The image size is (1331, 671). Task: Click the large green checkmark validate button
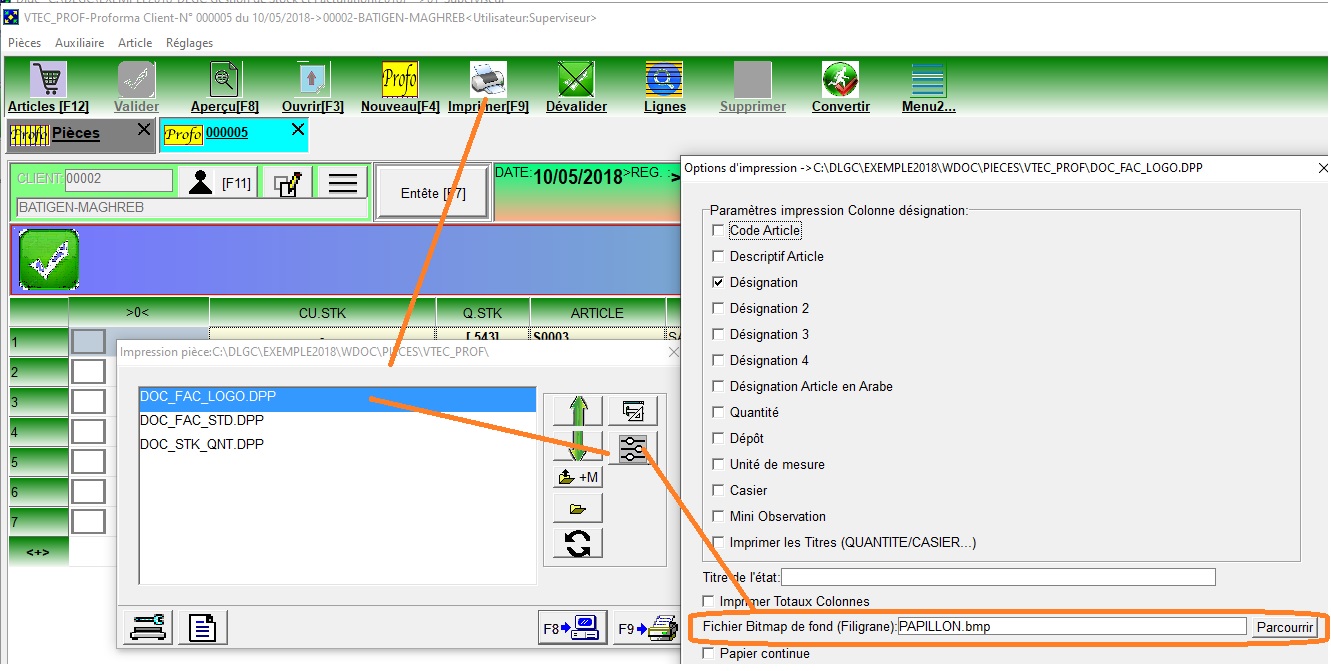click(49, 260)
